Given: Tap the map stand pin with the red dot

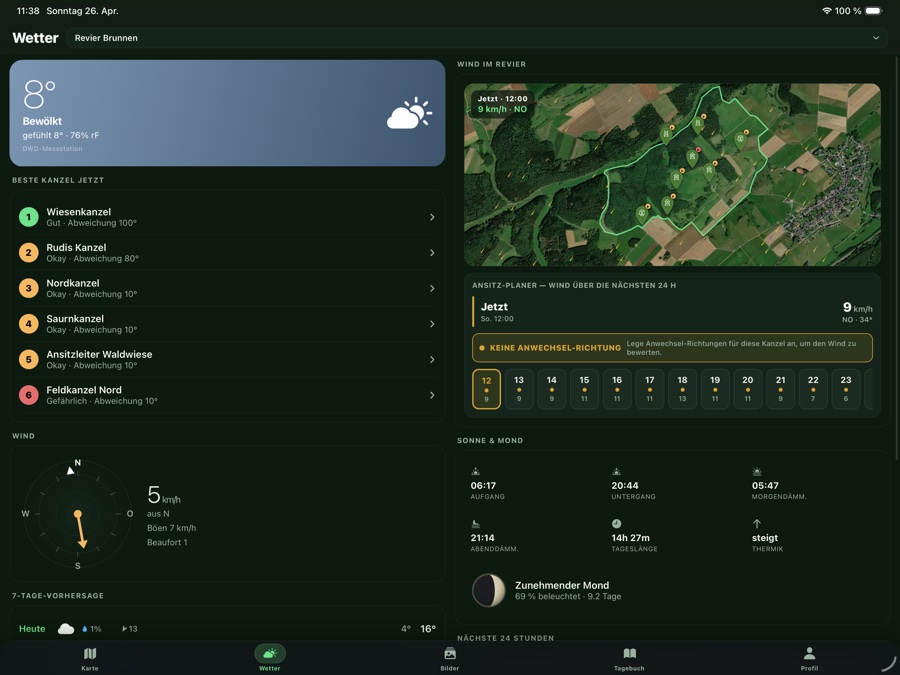Looking at the screenshot, I should tap(693, 157).
